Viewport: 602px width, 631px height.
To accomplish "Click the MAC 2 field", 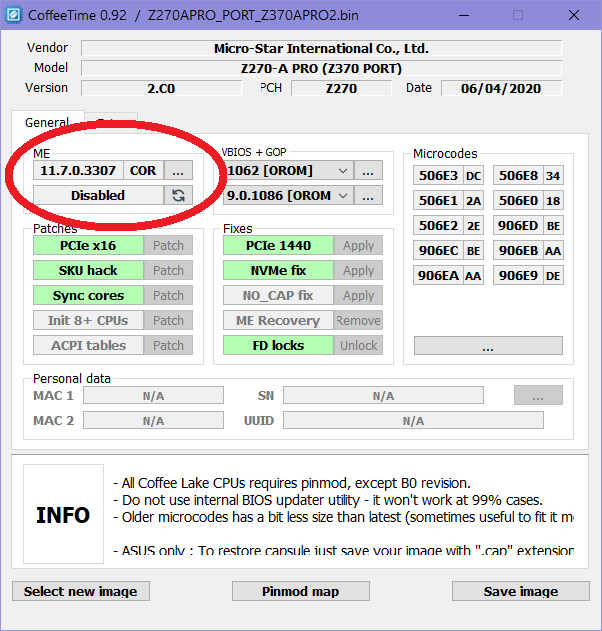I will coord(153,420).
